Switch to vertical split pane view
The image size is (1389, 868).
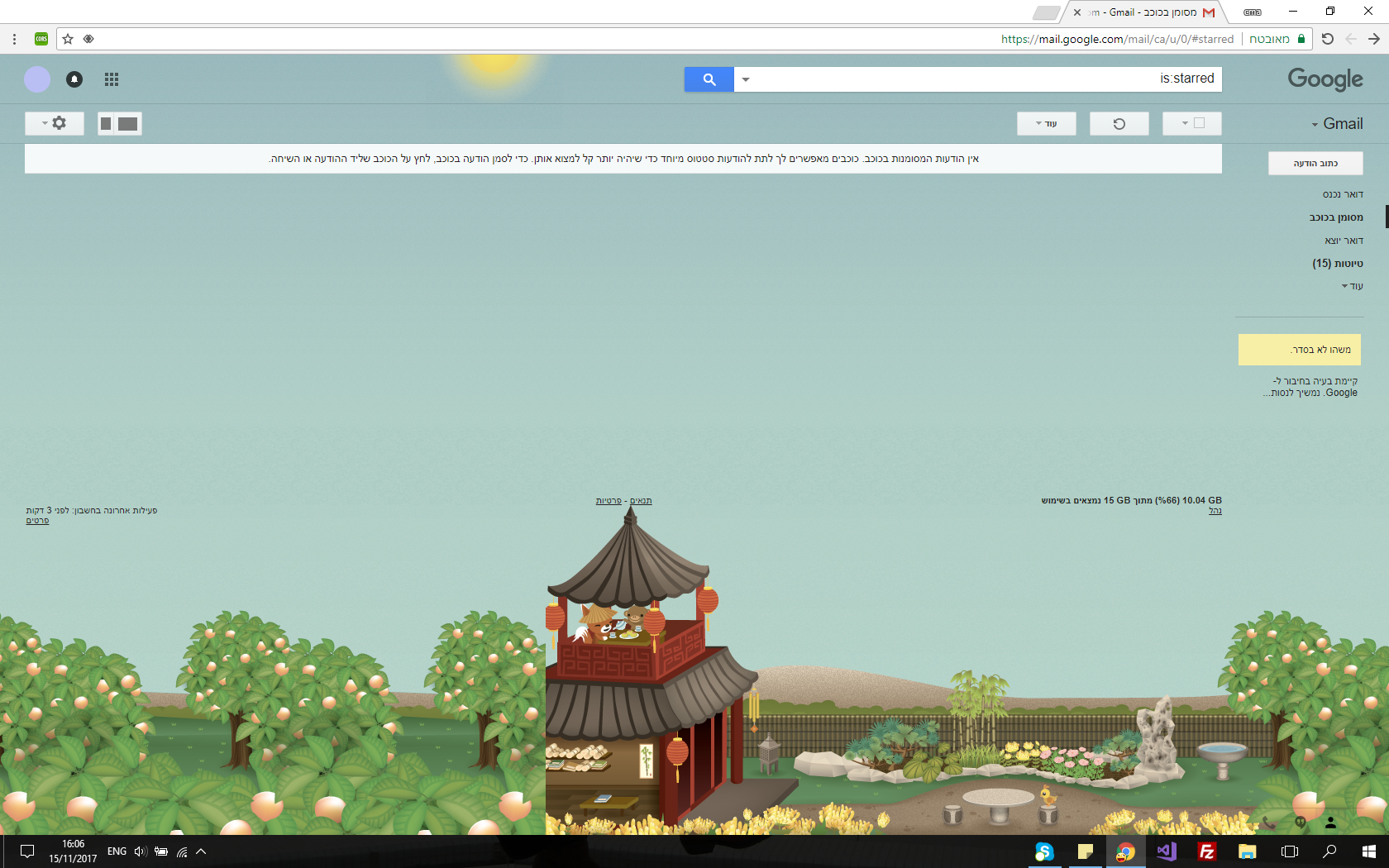tap(106, 123)
